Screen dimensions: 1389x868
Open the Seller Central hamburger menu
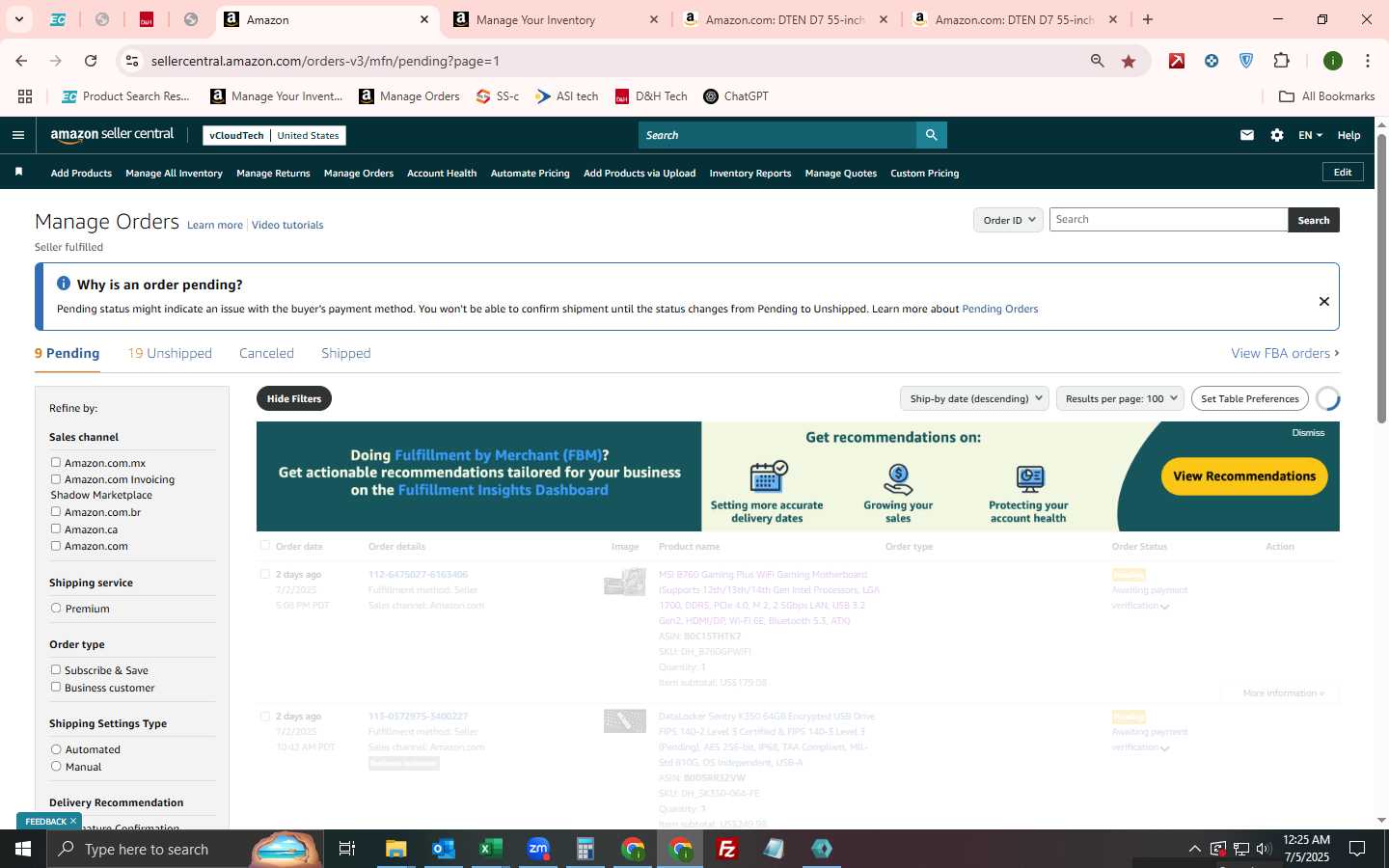18,135
